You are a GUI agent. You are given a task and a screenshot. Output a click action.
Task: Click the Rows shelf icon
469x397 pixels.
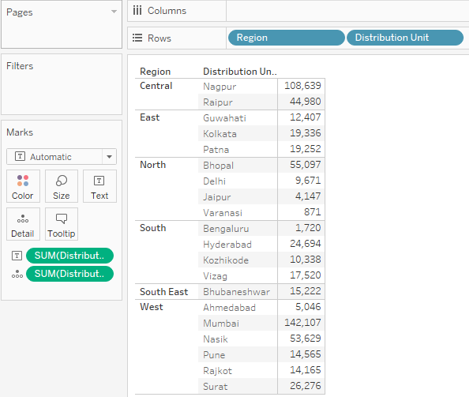coord(137,38)
